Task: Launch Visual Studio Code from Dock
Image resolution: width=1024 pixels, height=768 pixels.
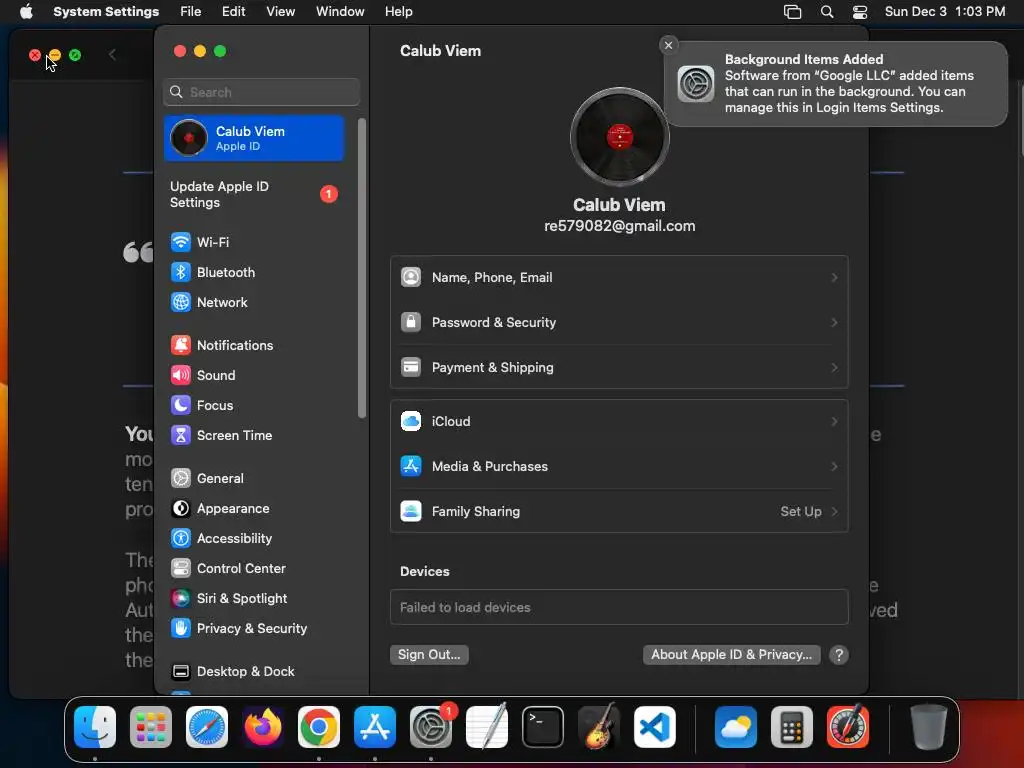Action: pos(654,727)
